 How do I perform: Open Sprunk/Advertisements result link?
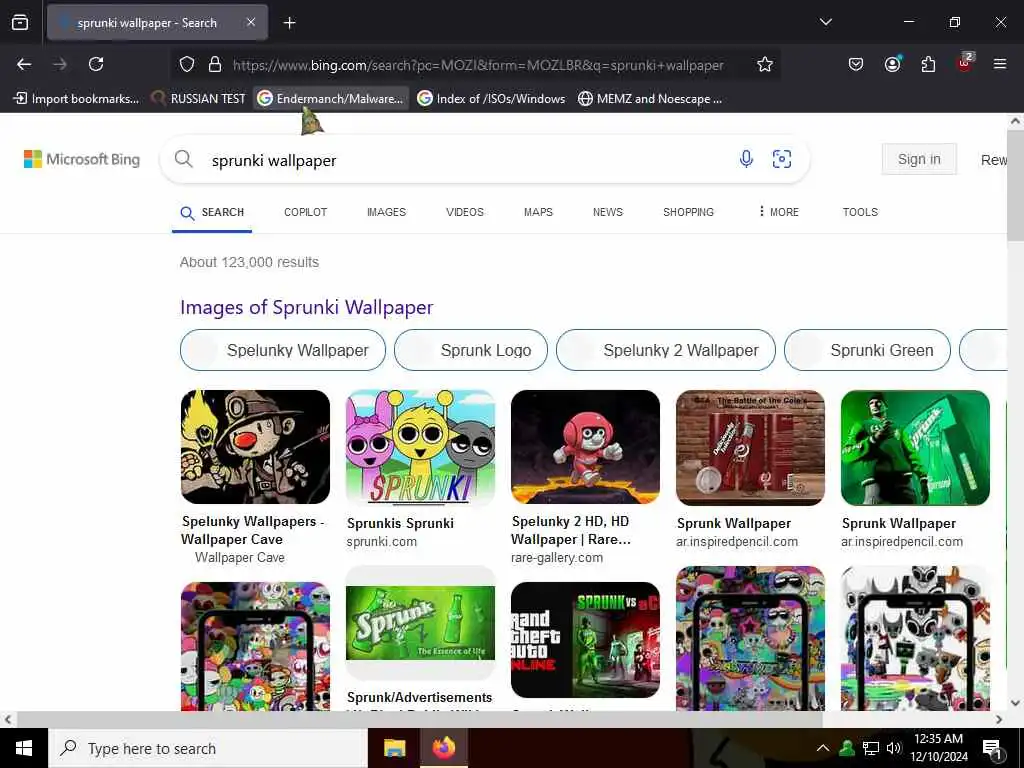tap(419, 697)
